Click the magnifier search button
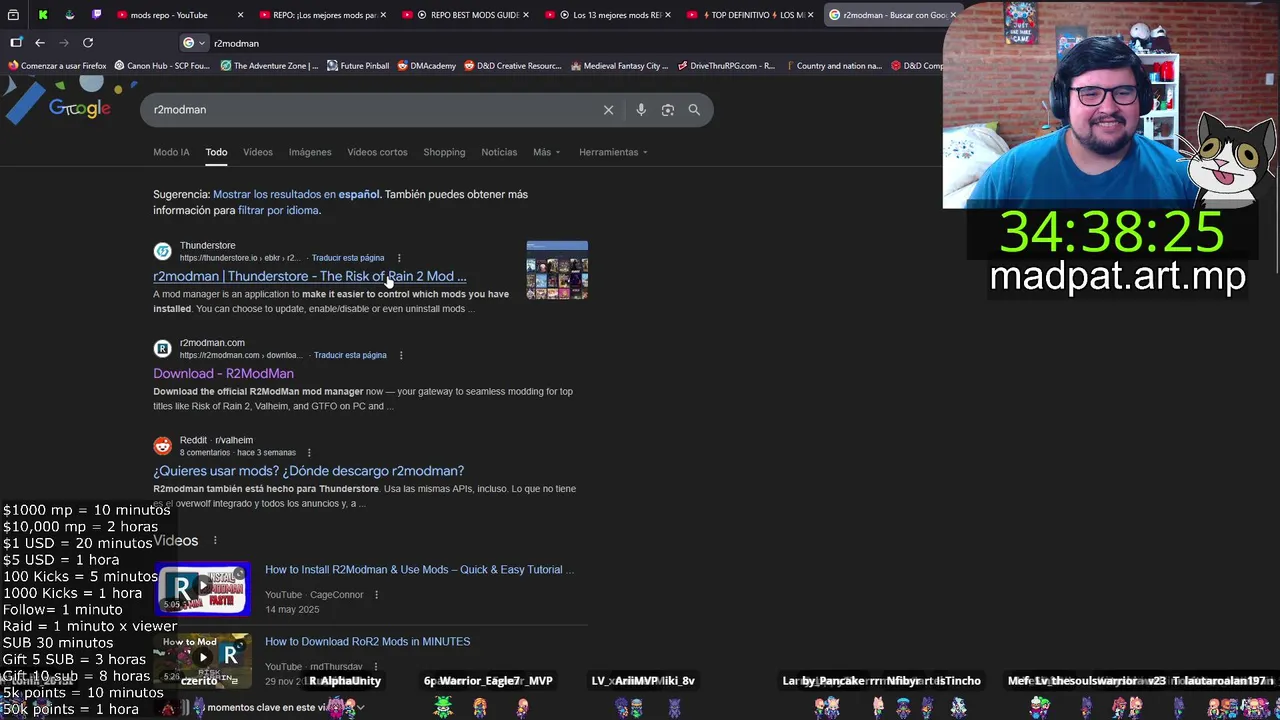Screen dimensions: 1280x720 pyautogui.click(x=694, y=110)
